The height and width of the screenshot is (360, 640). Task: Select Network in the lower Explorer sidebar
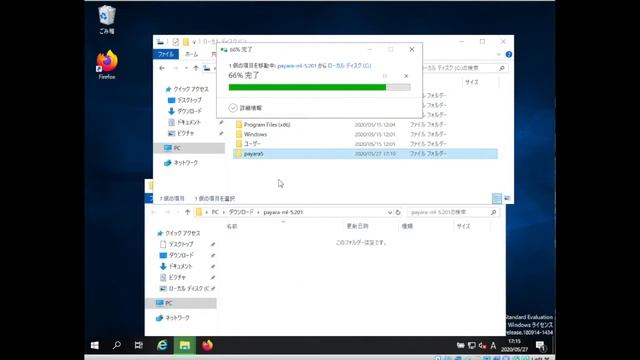click(x=173, y=318)
